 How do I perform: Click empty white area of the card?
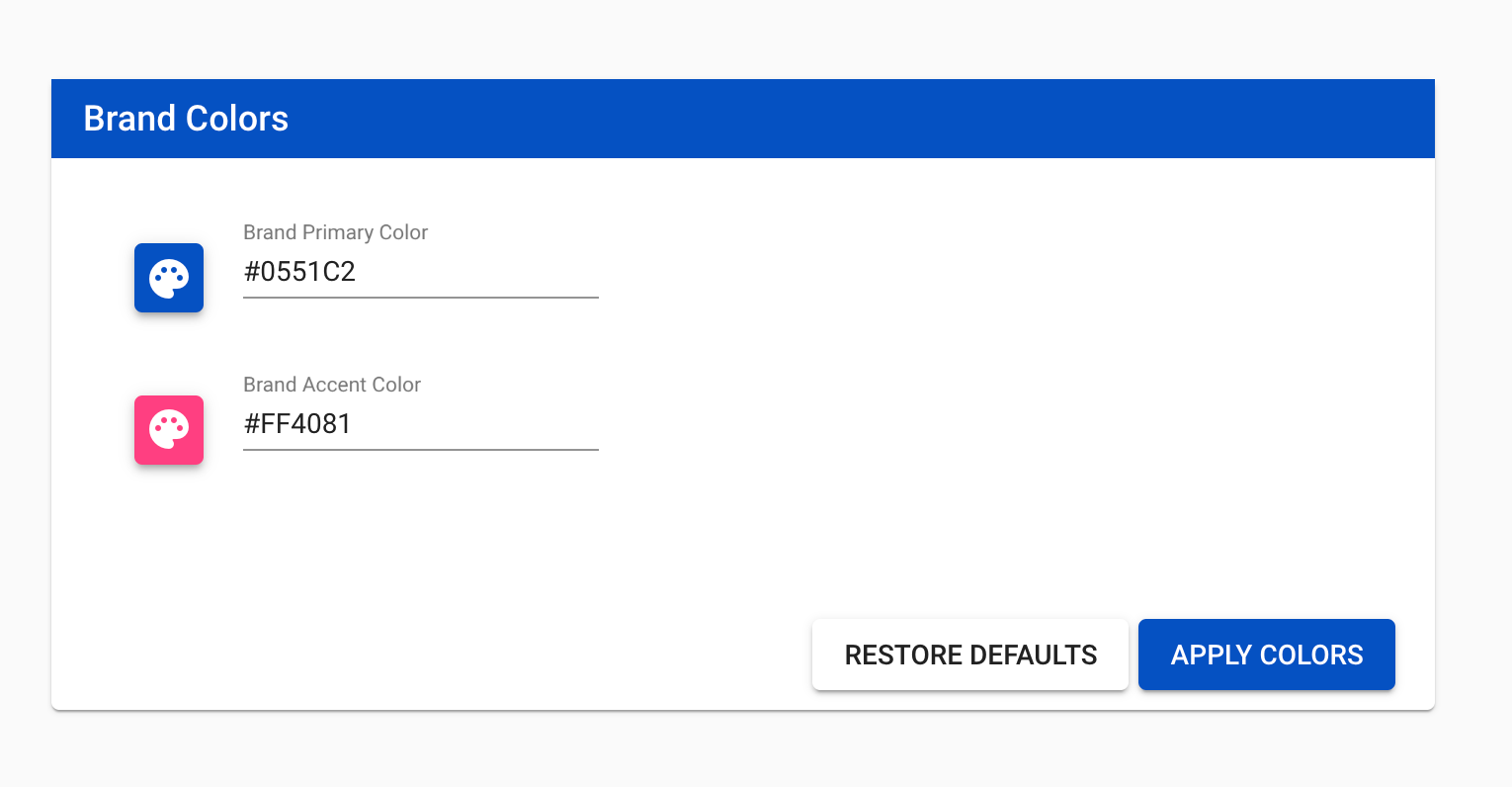[988, 376]
